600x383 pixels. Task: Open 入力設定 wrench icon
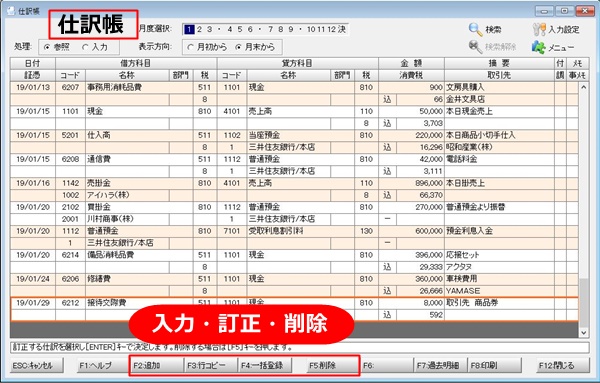point(539,29)
